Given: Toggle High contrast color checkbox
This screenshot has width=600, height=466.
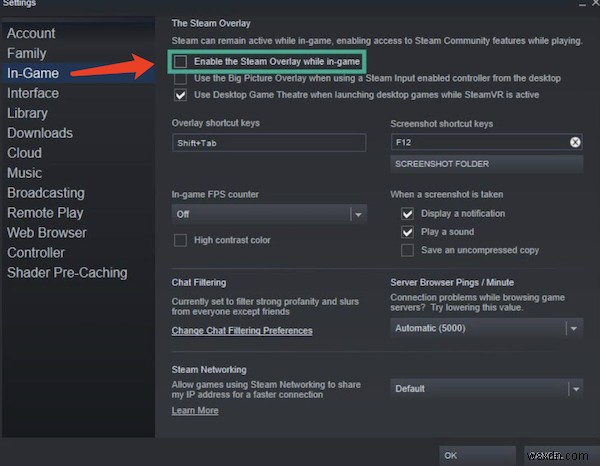Looking at the screenshot, I should click(x=180, y=240).
